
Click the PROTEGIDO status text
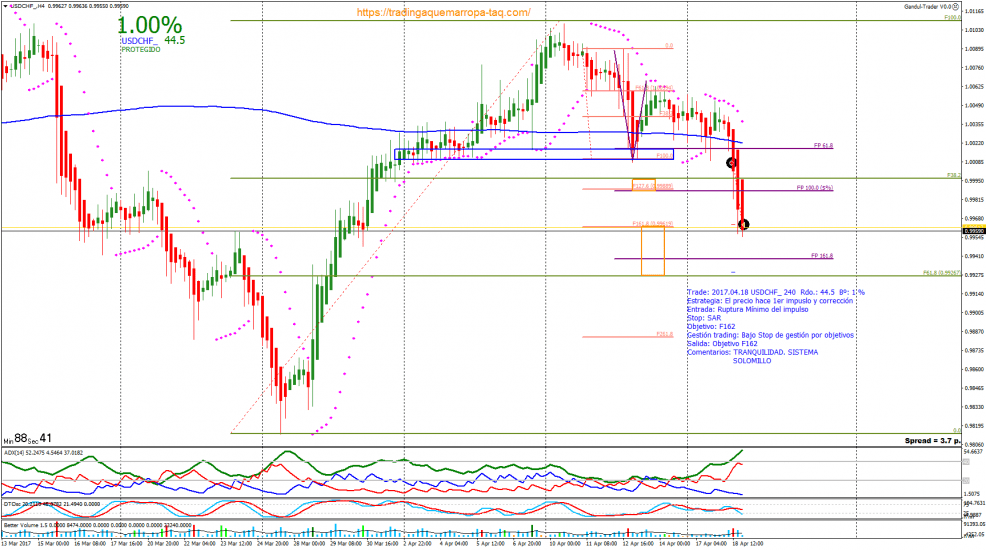[x=140, y=49]
